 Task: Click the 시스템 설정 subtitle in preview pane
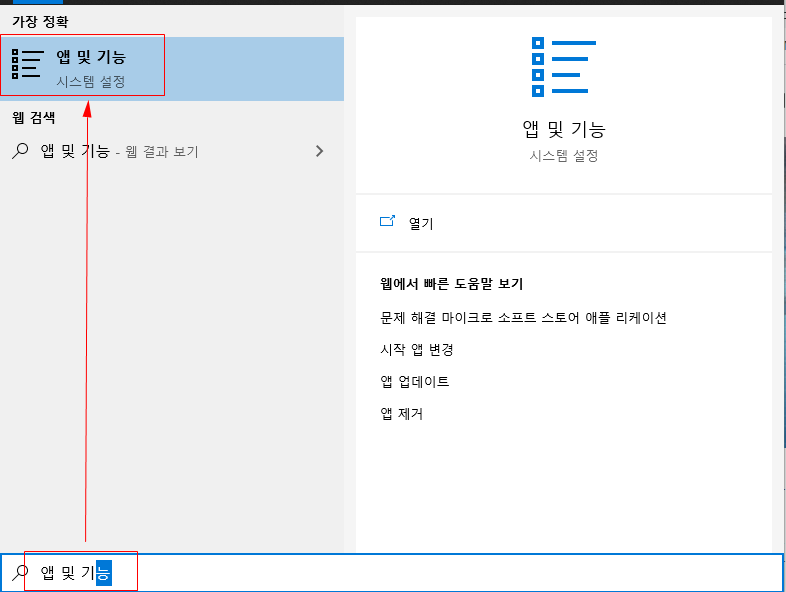point(564,155)
